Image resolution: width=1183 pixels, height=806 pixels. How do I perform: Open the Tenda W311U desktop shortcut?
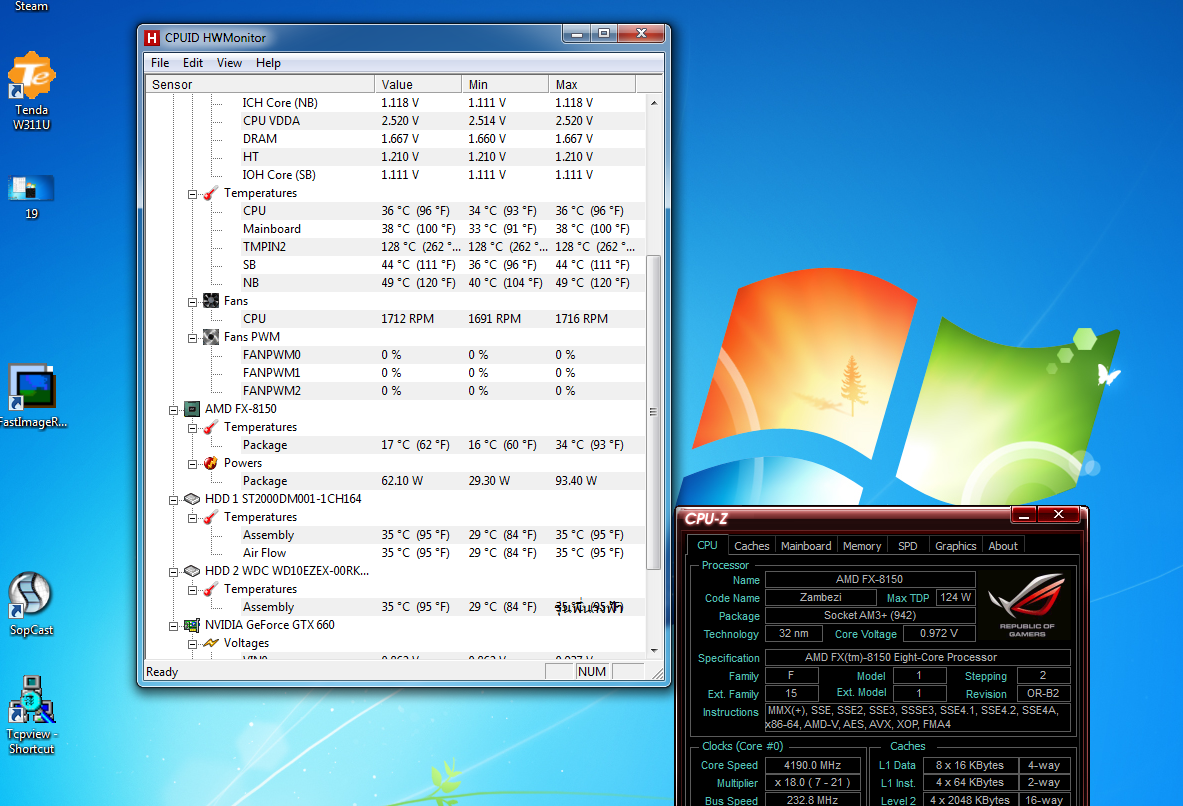(x=31, y=90)
